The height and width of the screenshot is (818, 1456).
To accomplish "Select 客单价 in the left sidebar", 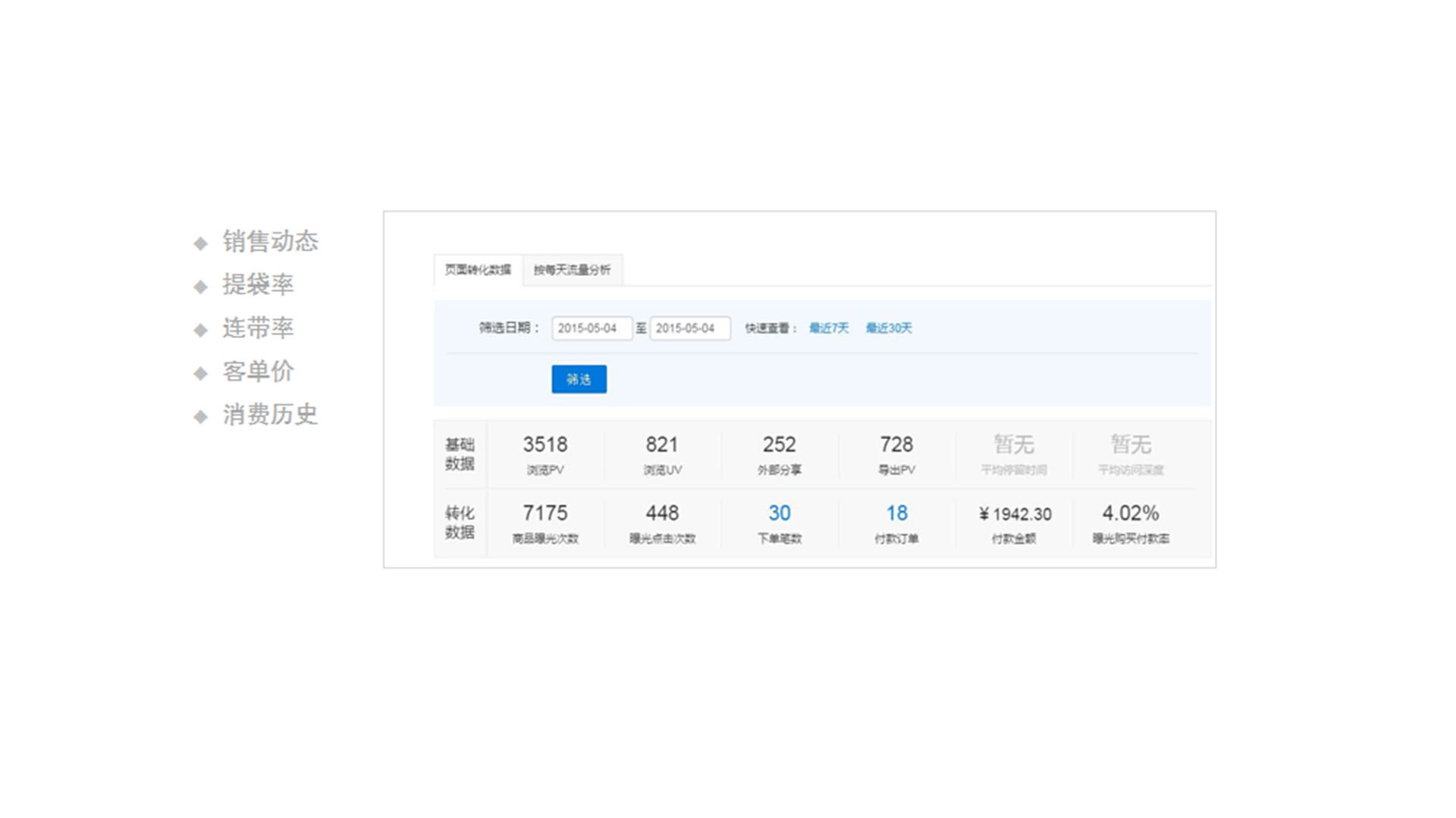I will coord(258,371).
